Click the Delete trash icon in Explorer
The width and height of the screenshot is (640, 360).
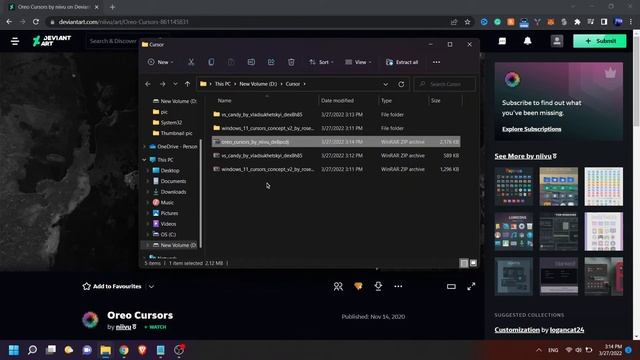click(291, 62)
